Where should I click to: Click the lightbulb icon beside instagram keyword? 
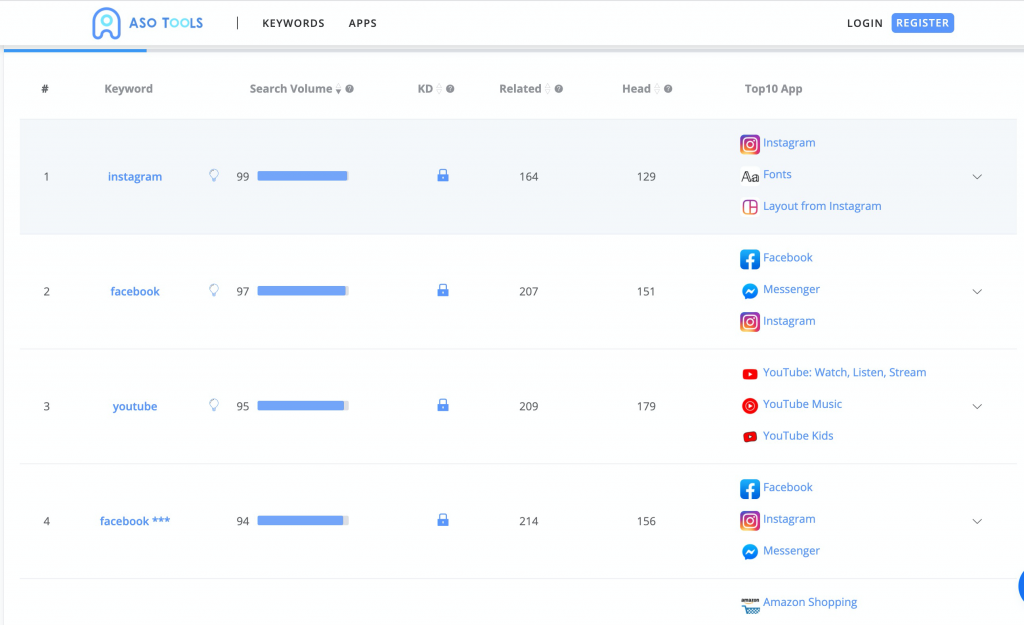click(213, 176)
